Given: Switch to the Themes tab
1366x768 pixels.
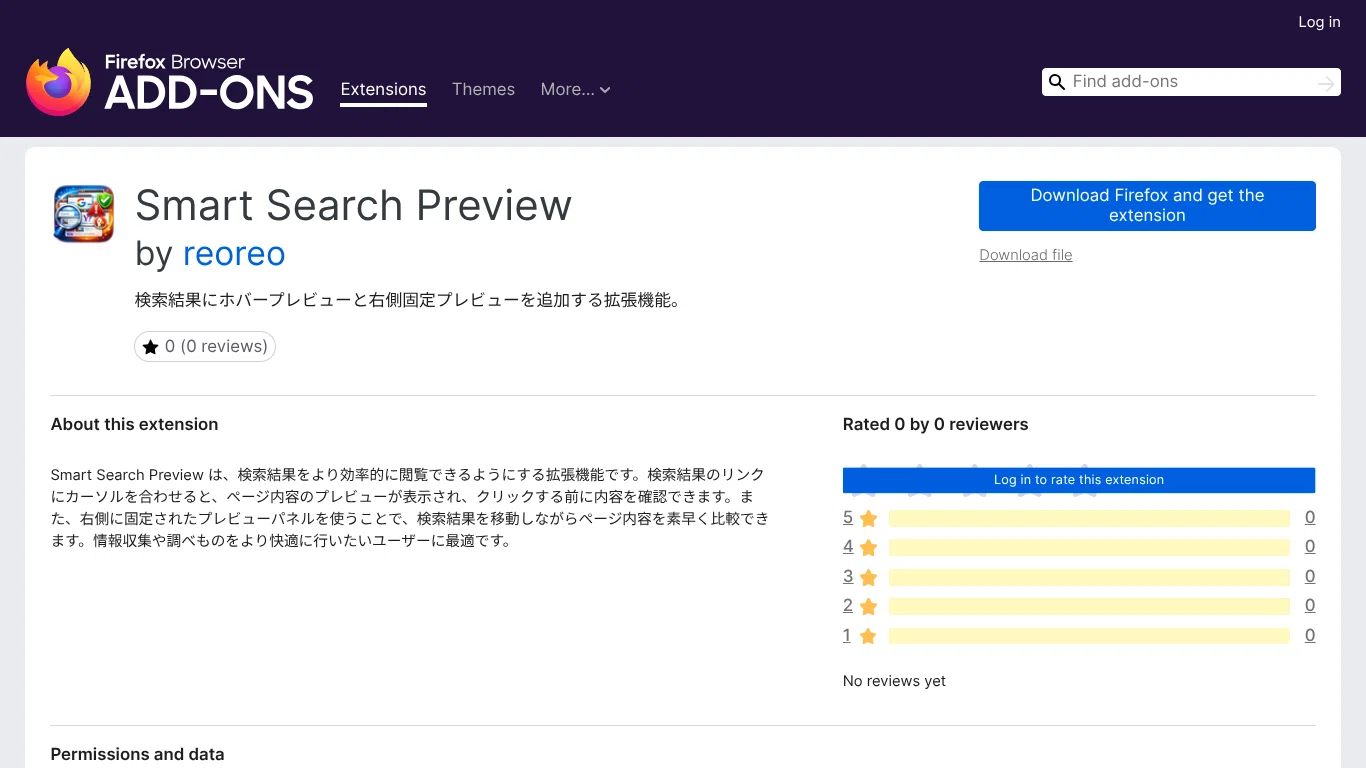Looking at the screenshot, I should (483, 89).
